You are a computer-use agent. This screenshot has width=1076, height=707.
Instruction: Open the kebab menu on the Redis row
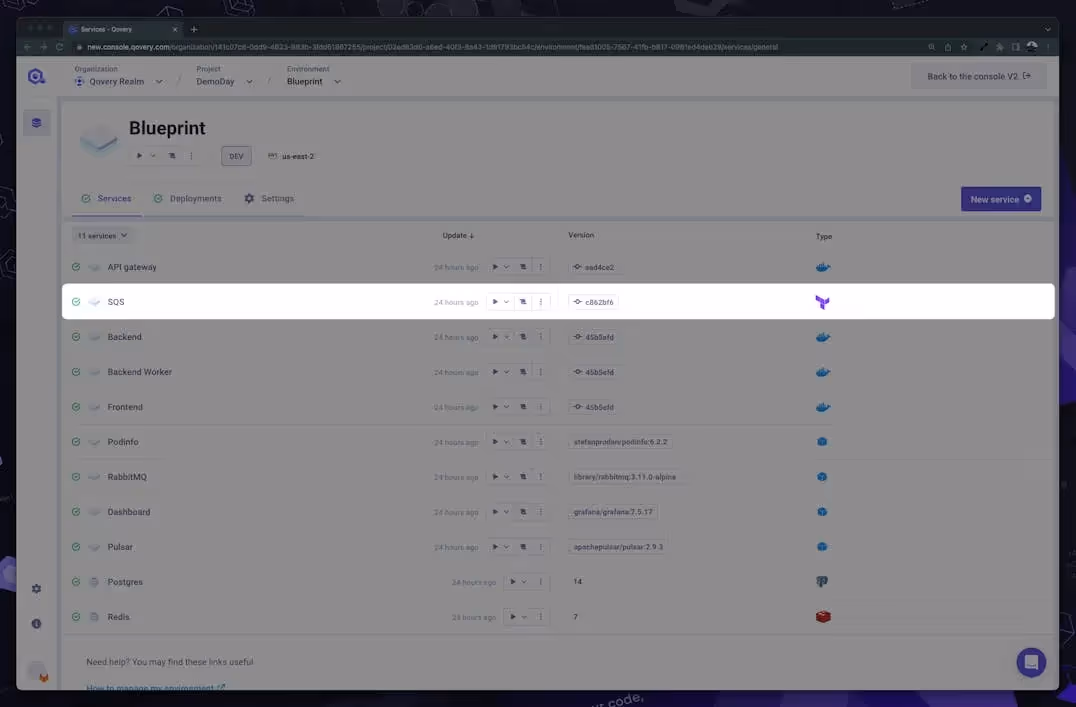[540, 616]
